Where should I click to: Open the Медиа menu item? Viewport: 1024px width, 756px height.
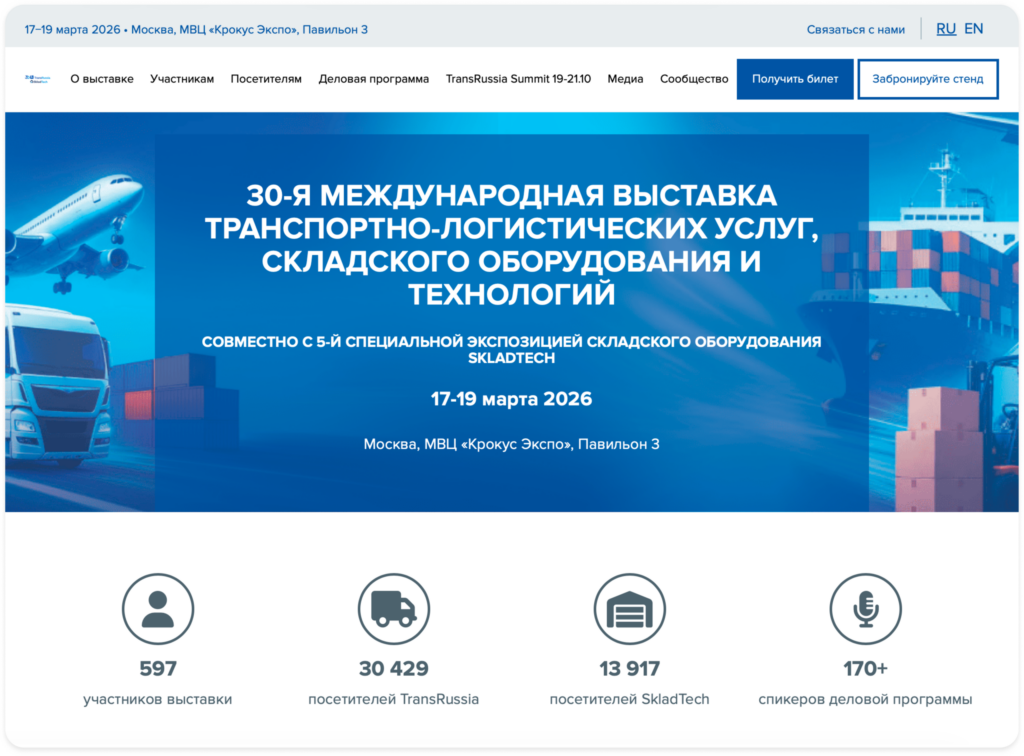click(625, 79)
